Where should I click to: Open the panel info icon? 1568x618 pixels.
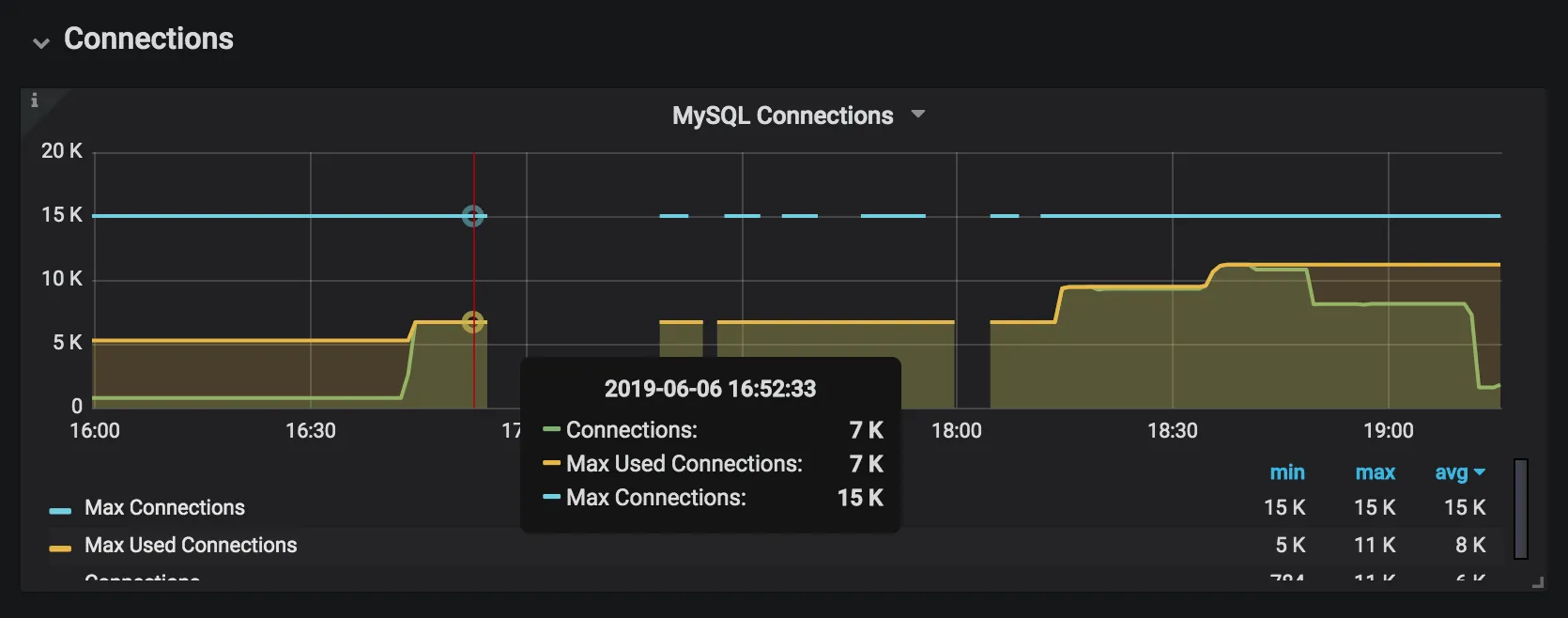[35, 100]
